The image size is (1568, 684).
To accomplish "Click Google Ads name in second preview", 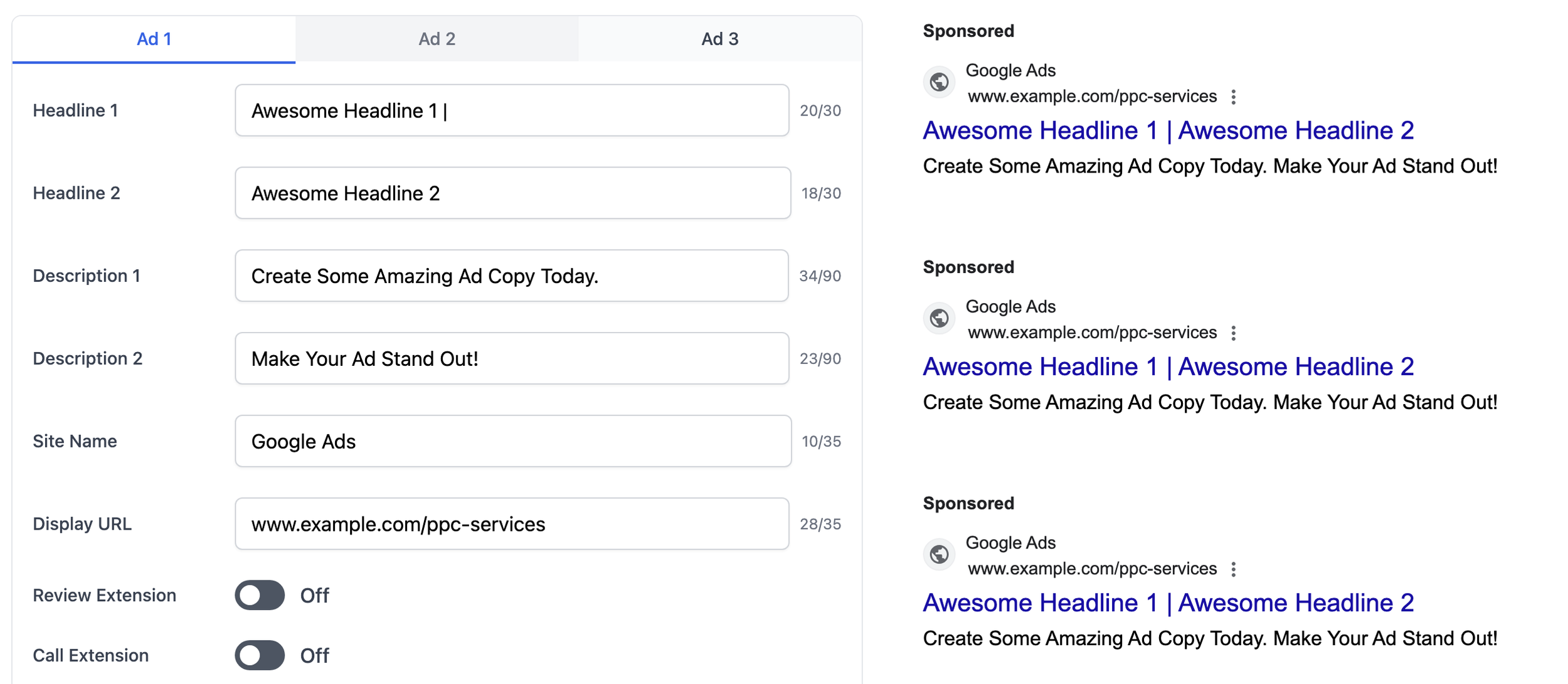I will point(1010,307).
